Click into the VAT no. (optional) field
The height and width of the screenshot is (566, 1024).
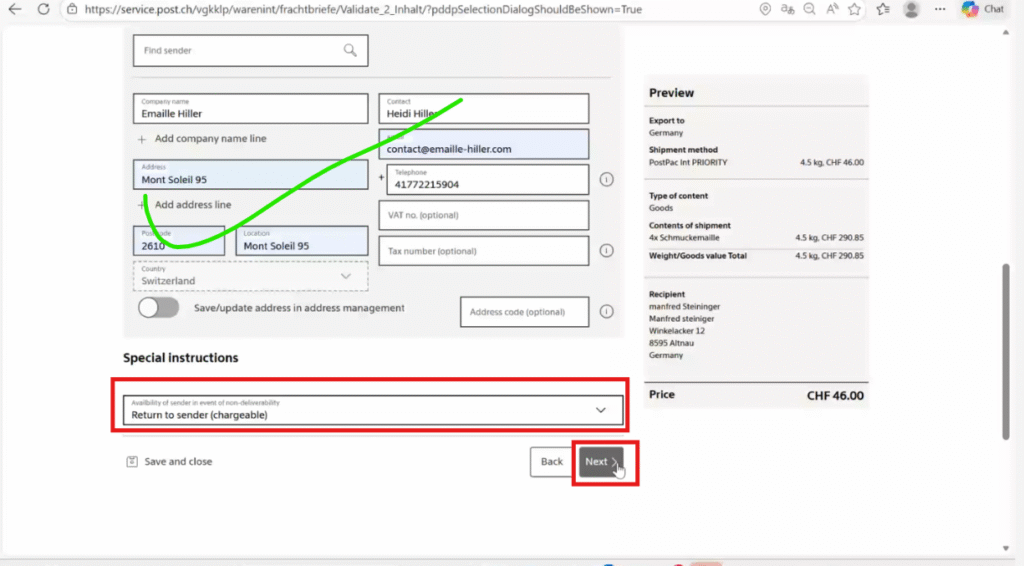[483, 215]
